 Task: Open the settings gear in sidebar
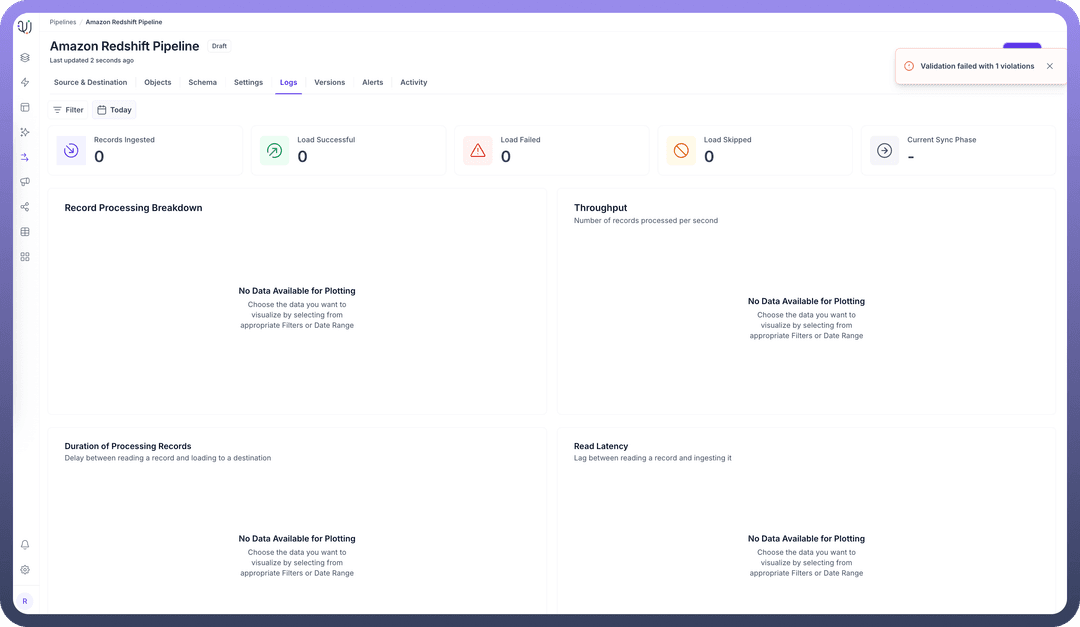point(25,570)
